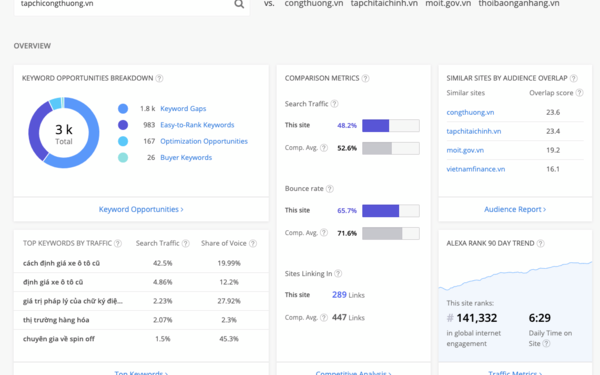Open help icon beside Overlap score

pos(579,93)
